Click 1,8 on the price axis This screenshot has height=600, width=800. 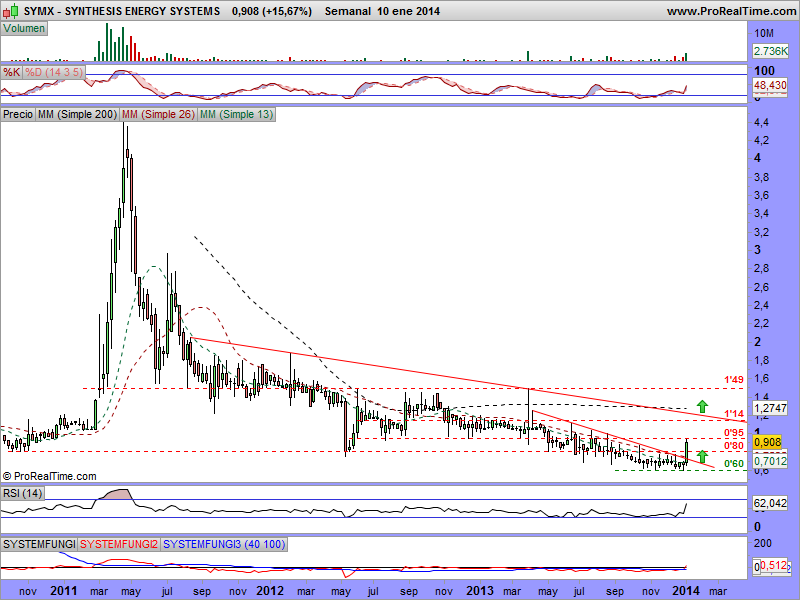click(761, 361)
